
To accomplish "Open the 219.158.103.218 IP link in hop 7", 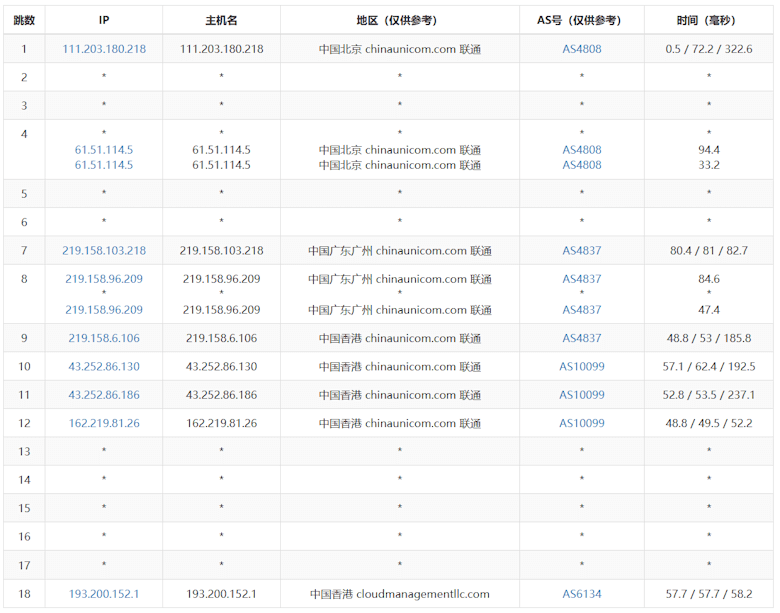I will tap(104, 251).
